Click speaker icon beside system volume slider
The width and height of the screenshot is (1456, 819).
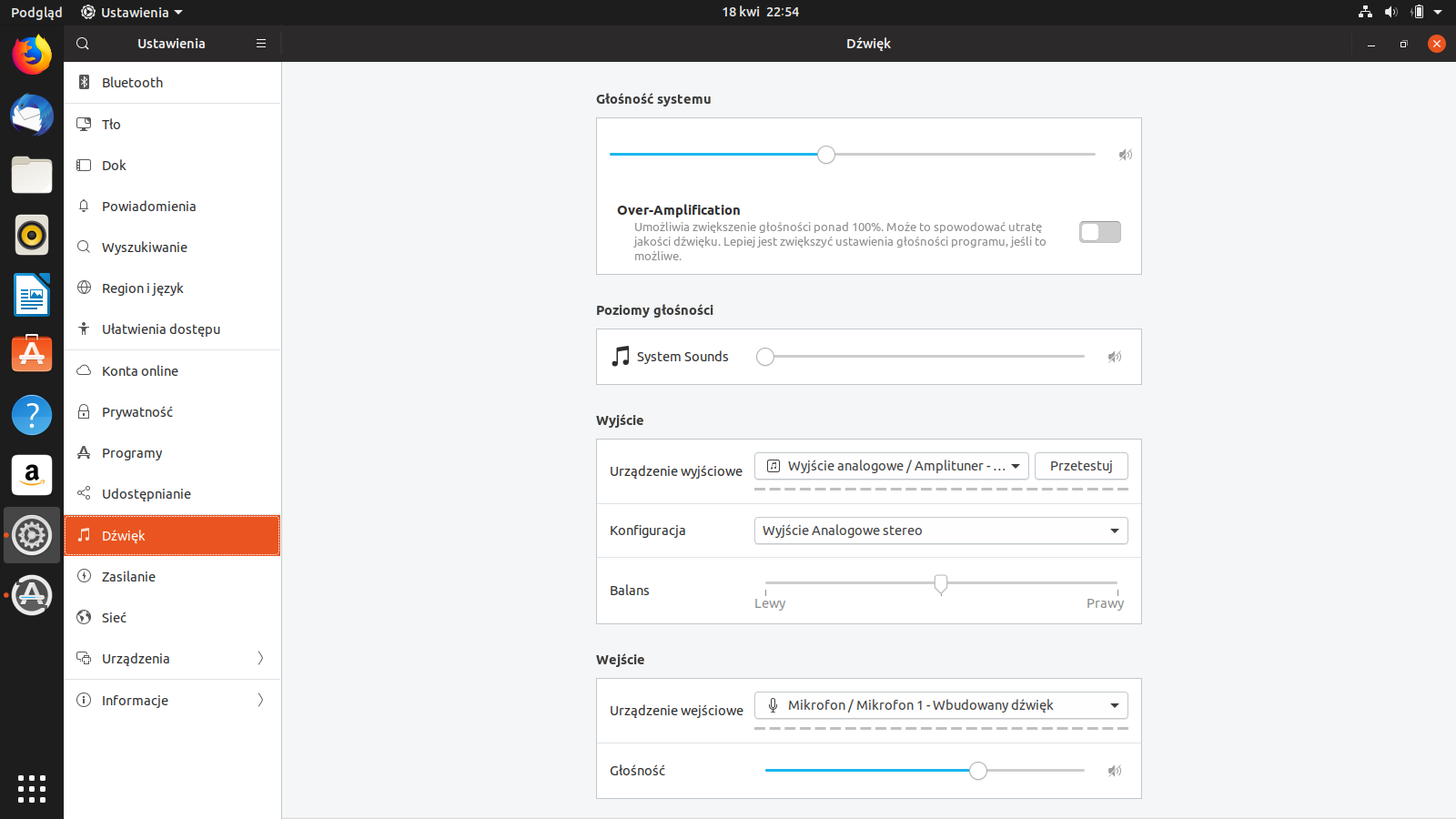[1126, 155]
